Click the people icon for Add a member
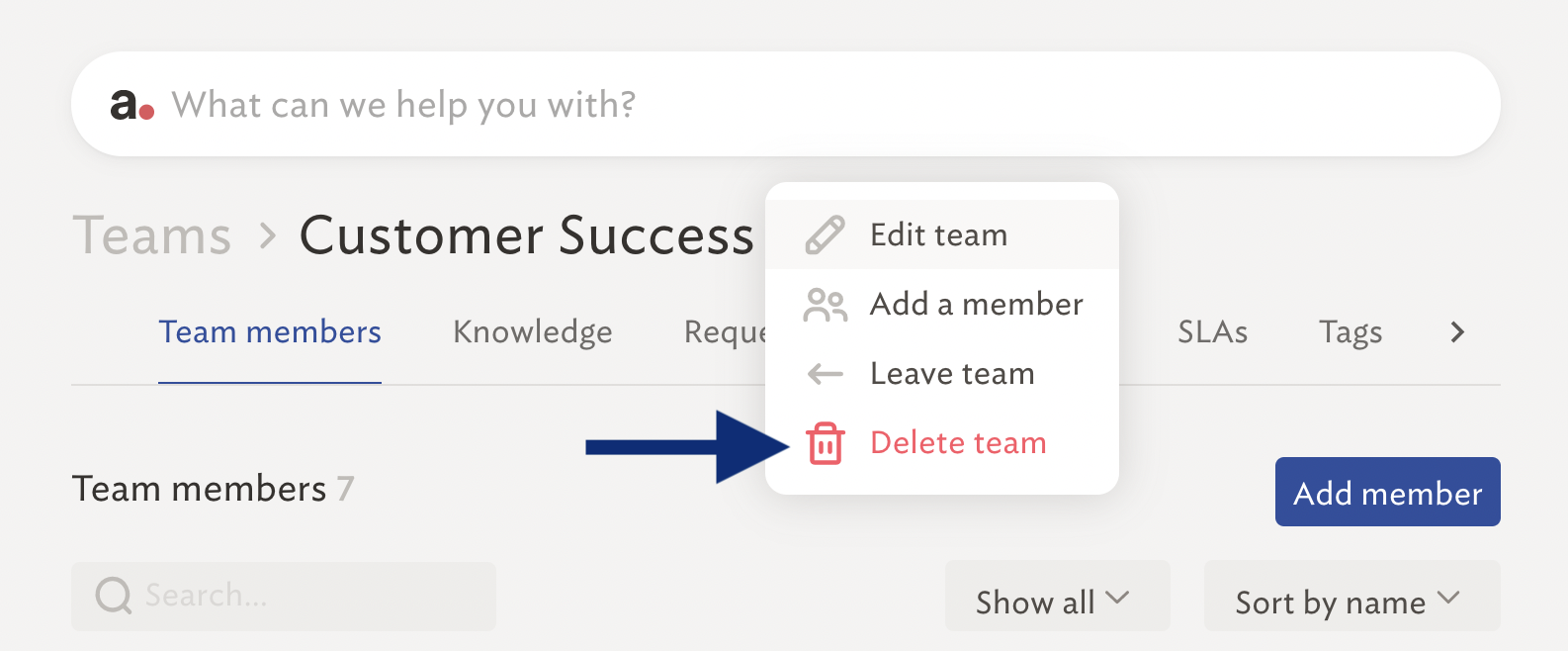Screen dimensions: 1568x651 [x=825, y=305]
